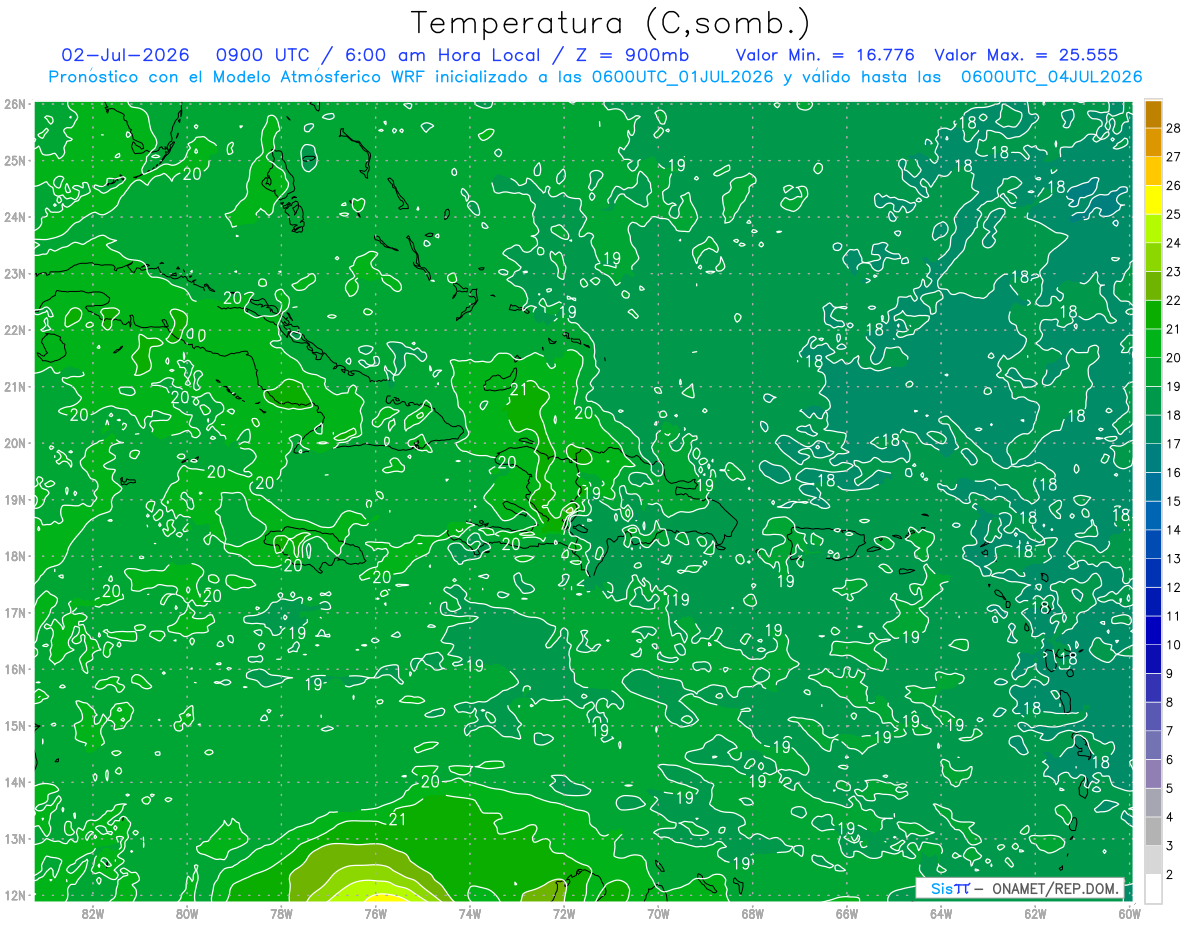Click the '0600UTC_01JUL2026' initialization time text
This screenshot has width=1200, height=927.
pyautogui.click(x=682, y=76)
